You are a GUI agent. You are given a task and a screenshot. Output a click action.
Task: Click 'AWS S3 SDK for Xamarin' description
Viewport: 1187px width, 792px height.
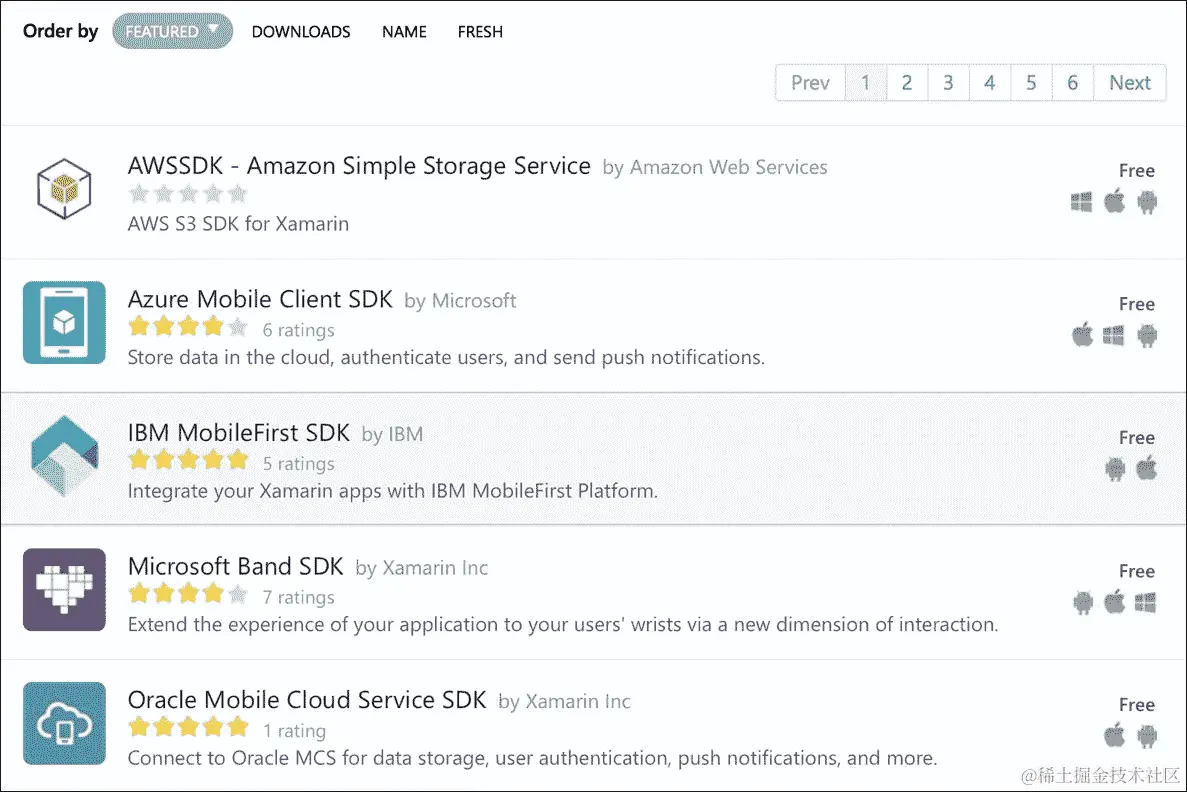point(238,224)
